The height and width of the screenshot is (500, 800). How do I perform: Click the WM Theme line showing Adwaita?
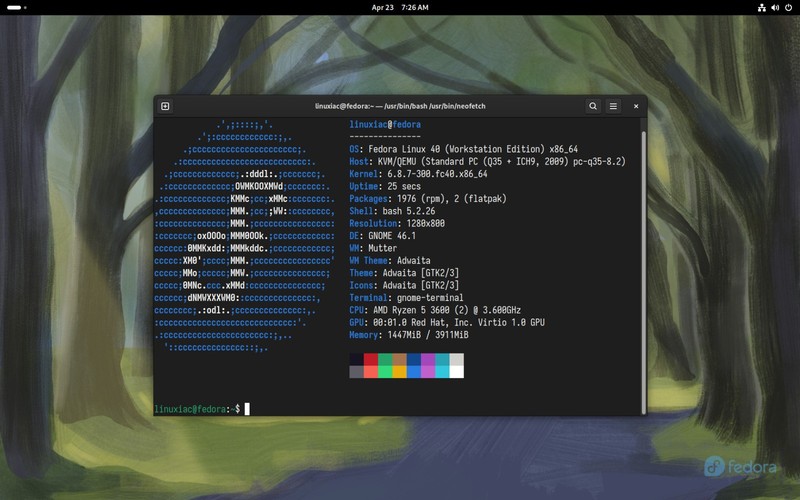[390, 261]
